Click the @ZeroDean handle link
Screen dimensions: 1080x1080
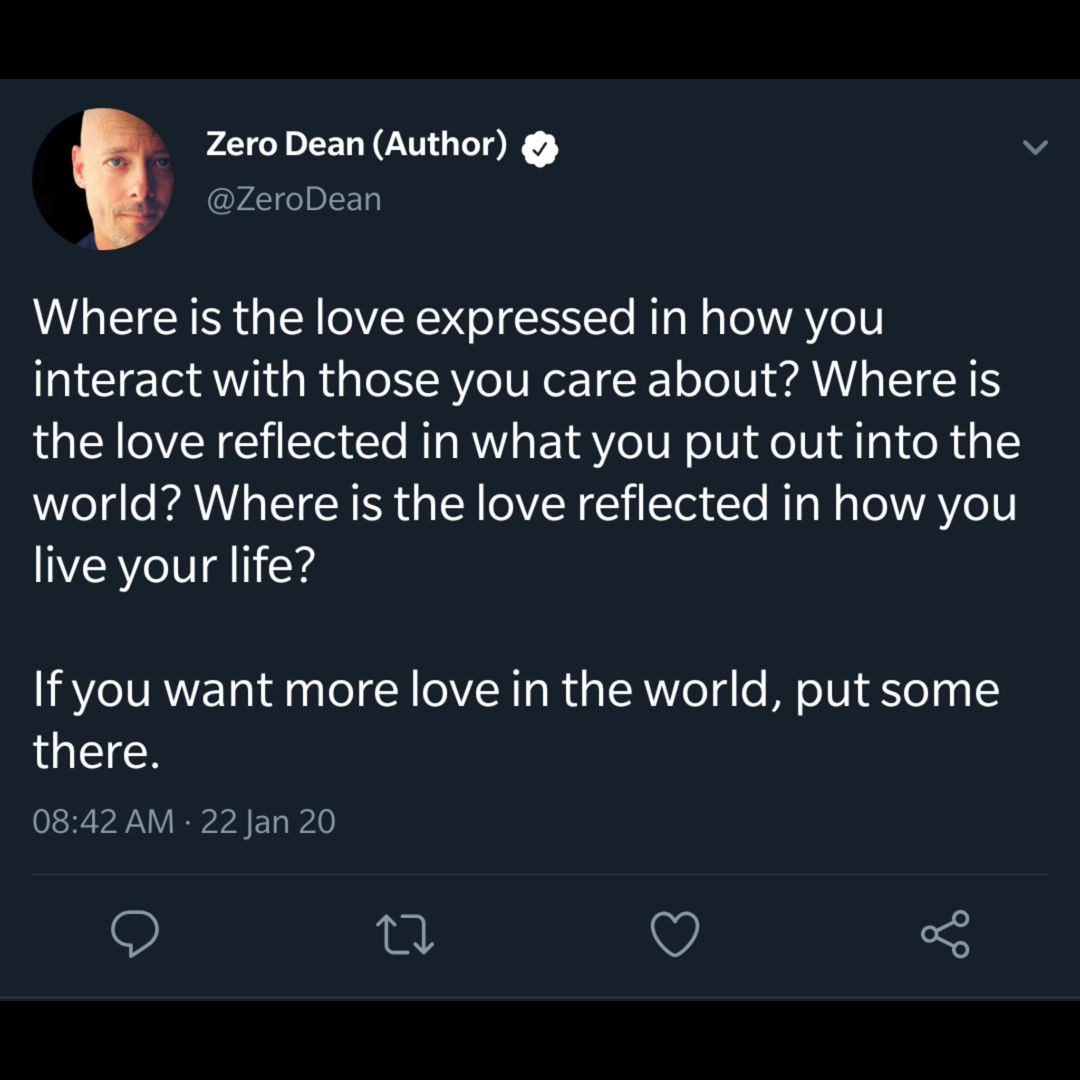(294, 198)
